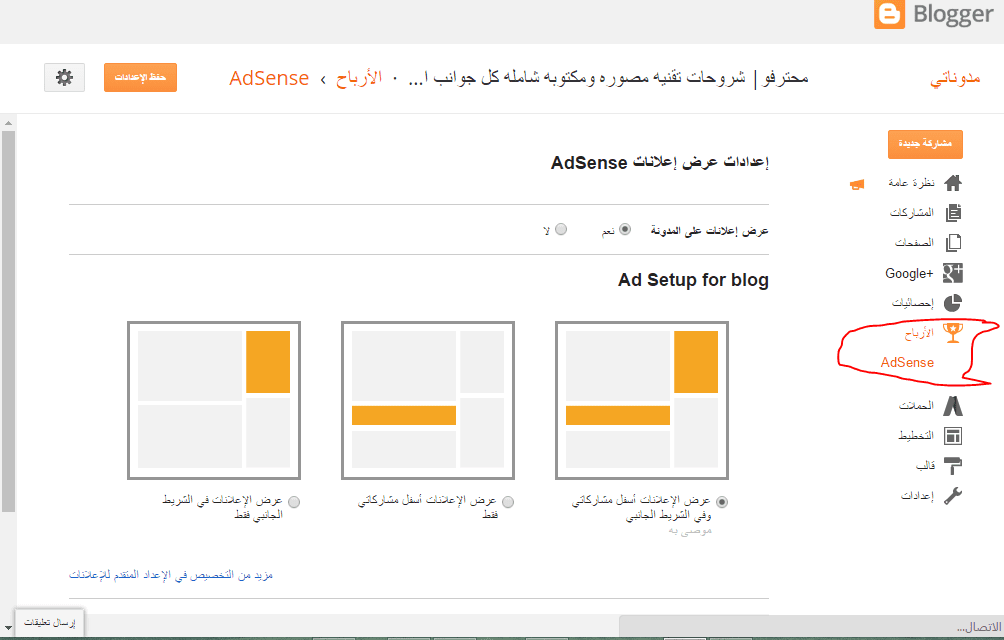Click 'الأرباح' breadcrumb link in header
The height and width of the screenshot is (640, 1004).
pyautogui.click(x=359, y=78)
